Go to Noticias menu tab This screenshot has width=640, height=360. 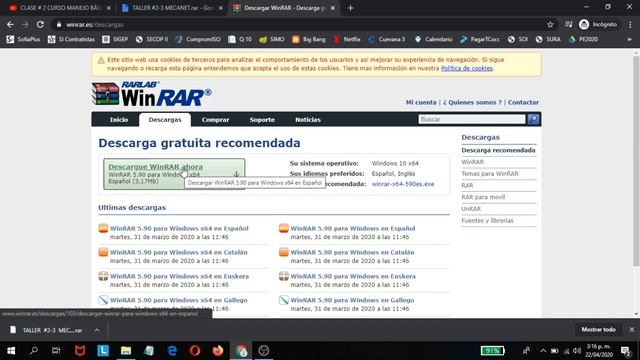point(308,120)
